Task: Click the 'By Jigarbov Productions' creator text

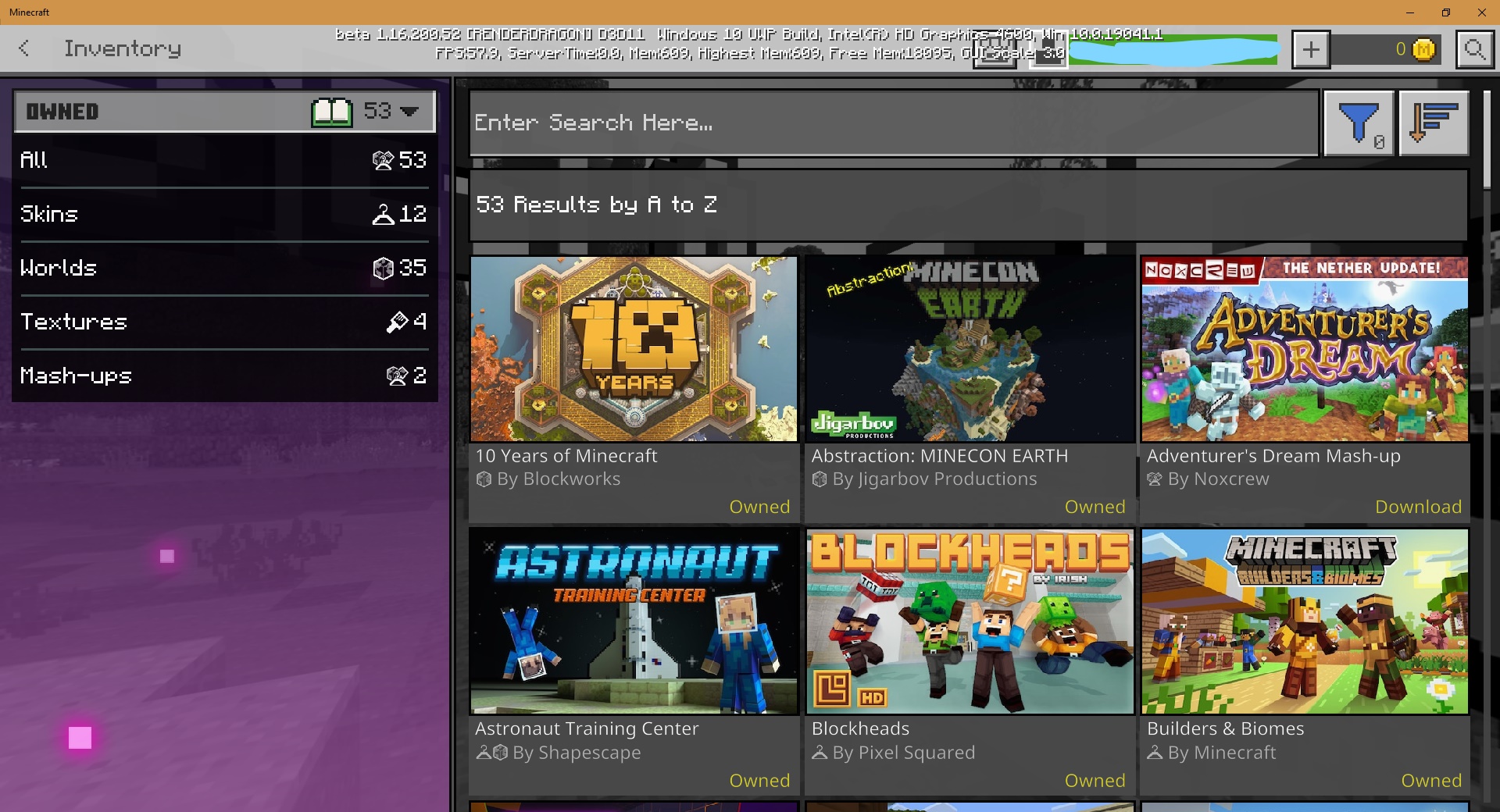Action: point(934,479)
